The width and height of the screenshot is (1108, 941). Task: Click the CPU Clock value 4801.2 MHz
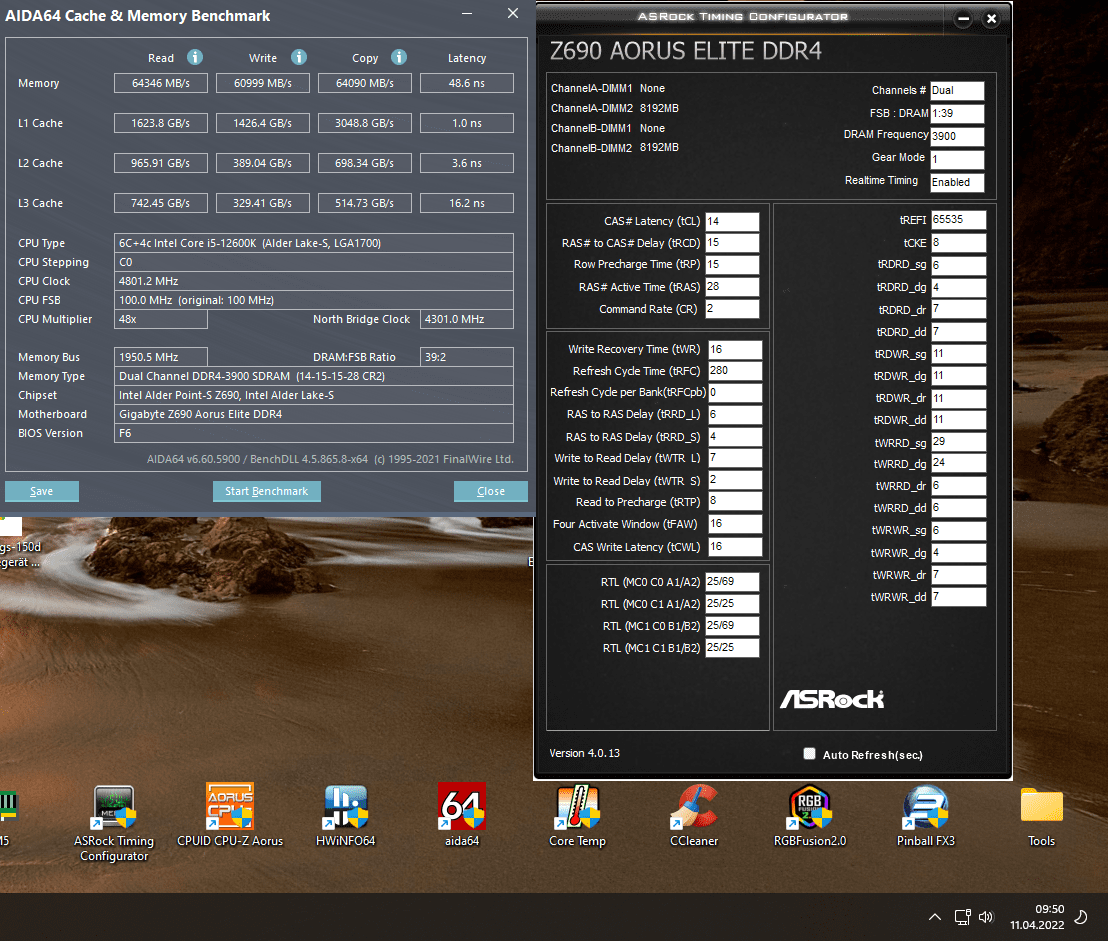click(x=314, y=281)
